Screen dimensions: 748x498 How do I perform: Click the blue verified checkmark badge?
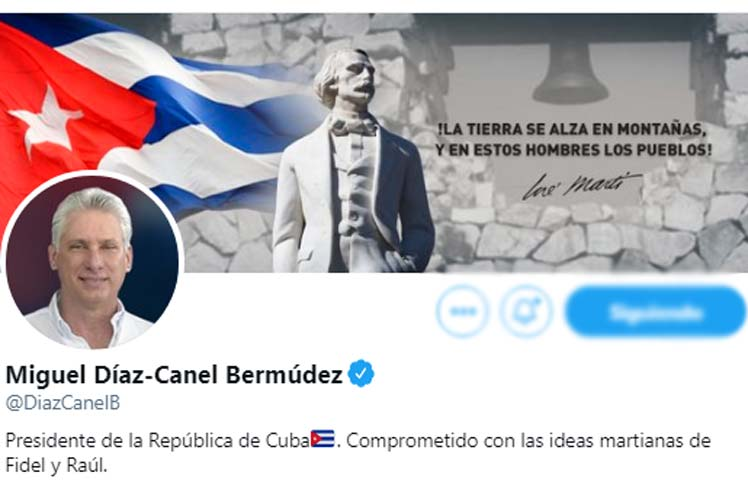tap(361, 374)
